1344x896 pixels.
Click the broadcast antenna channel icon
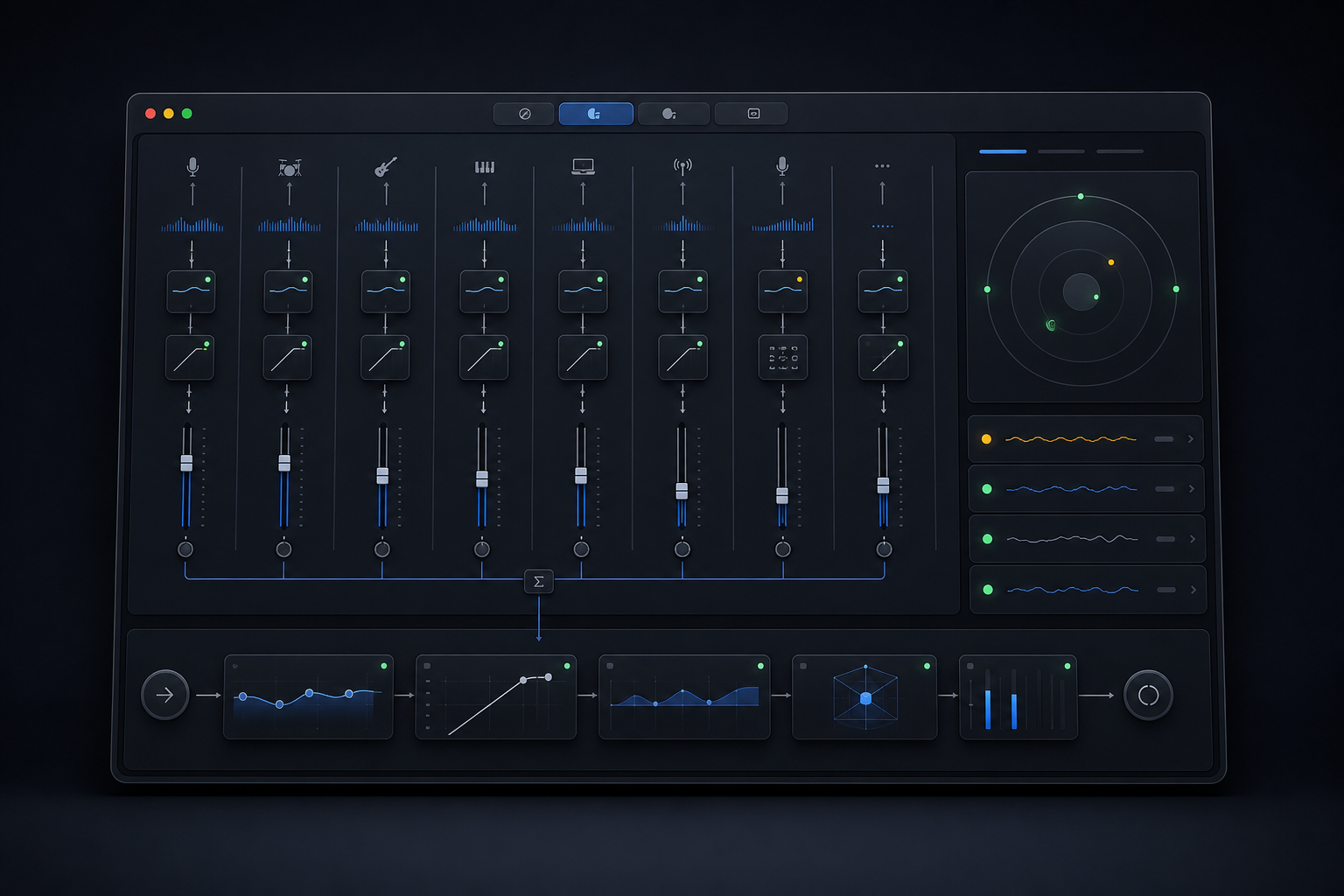(x=682, y=165)
